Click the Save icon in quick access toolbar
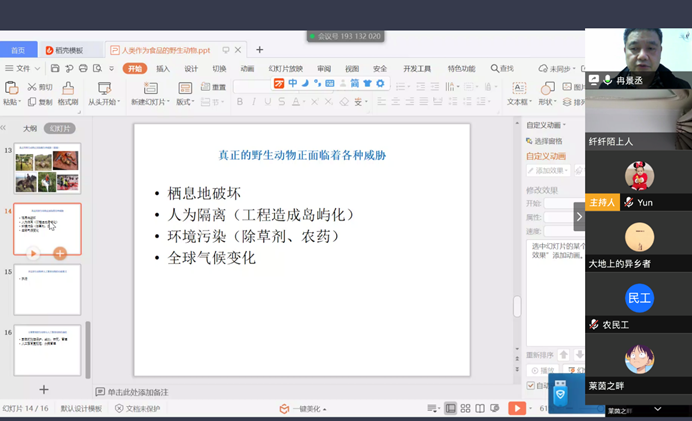692x421 pixels. coord(55,69)
